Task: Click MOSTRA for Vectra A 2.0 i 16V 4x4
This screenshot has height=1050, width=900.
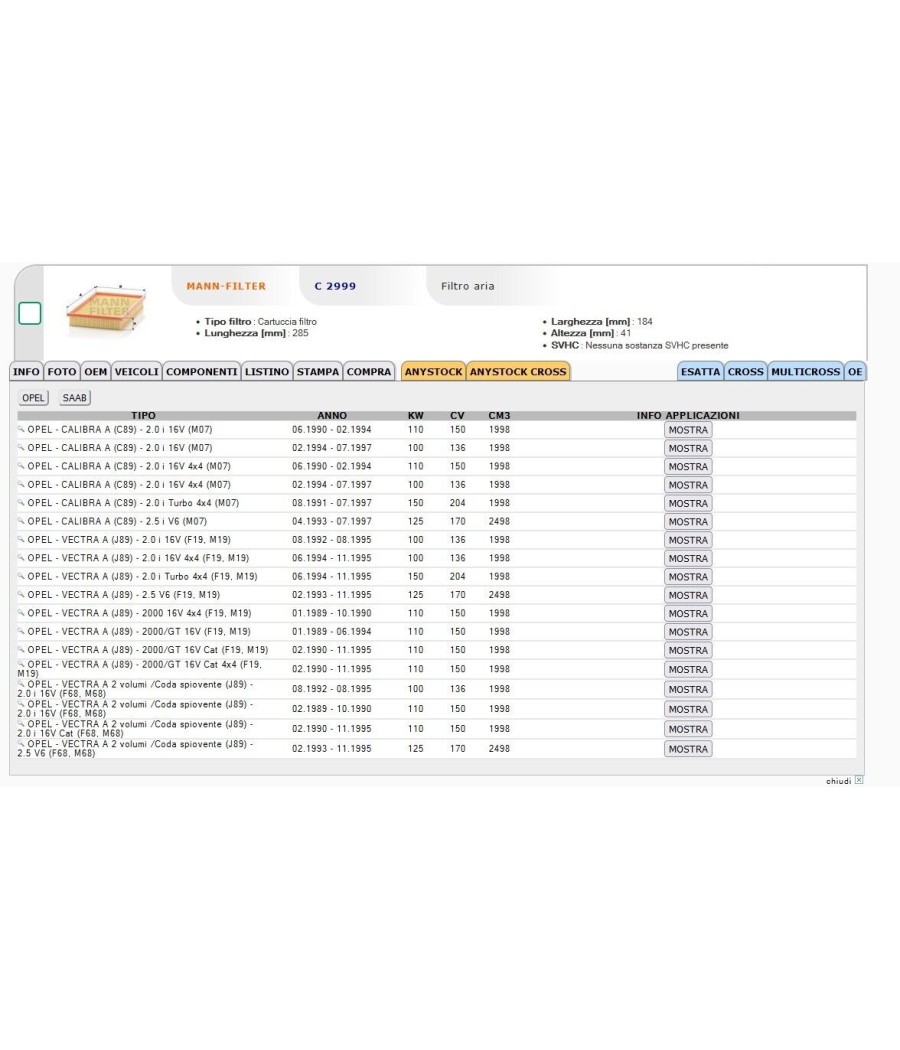Action: point(688,558)
